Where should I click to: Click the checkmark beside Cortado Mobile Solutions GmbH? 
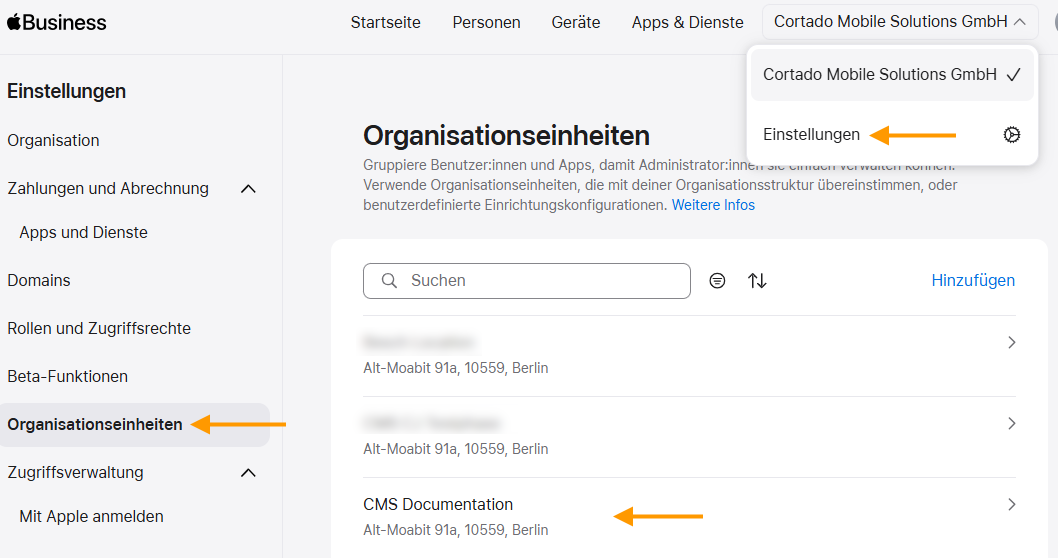[x=1013, y=75]
